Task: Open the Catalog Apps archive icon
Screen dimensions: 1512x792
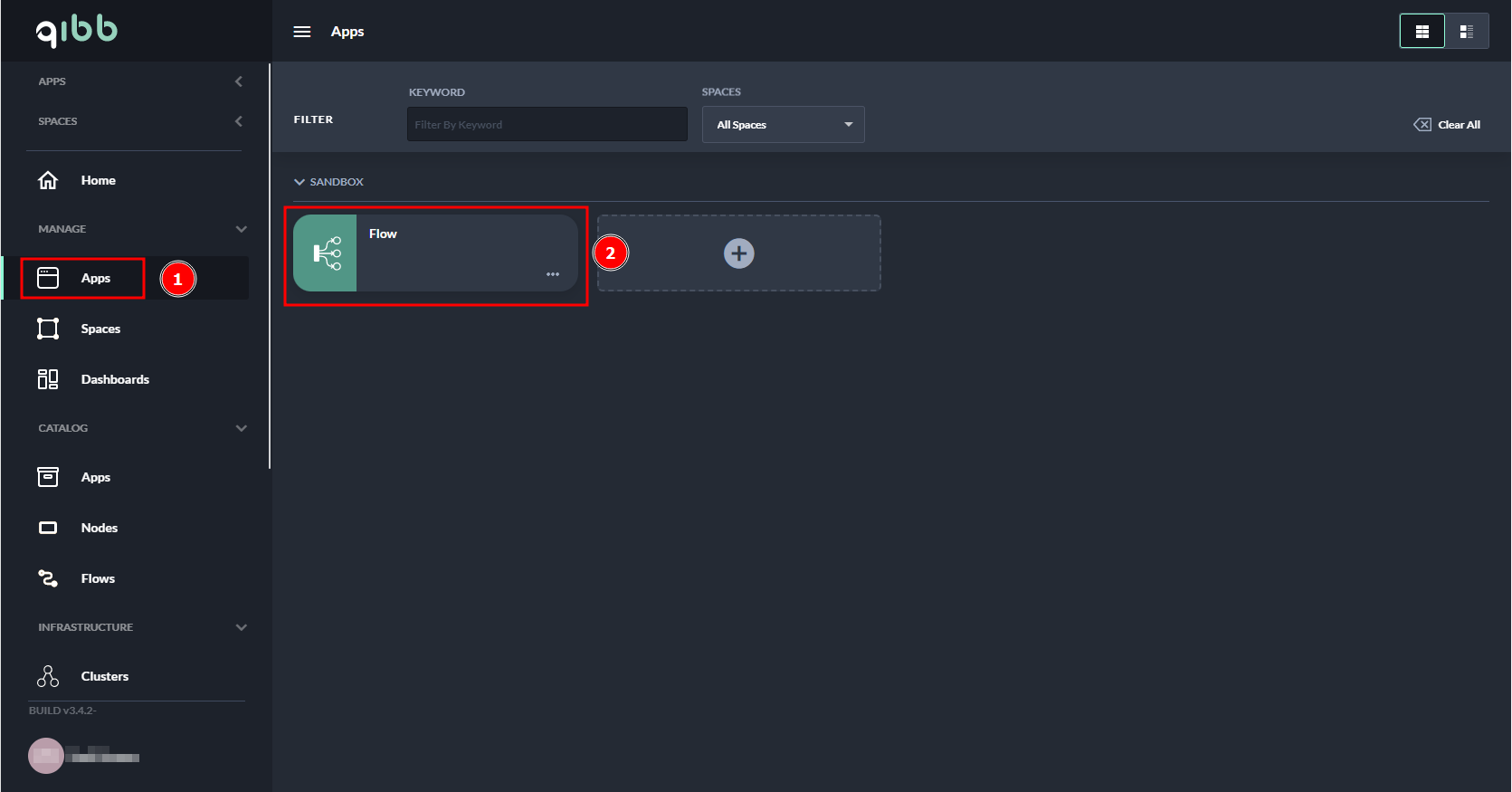Action: (48, 477)
